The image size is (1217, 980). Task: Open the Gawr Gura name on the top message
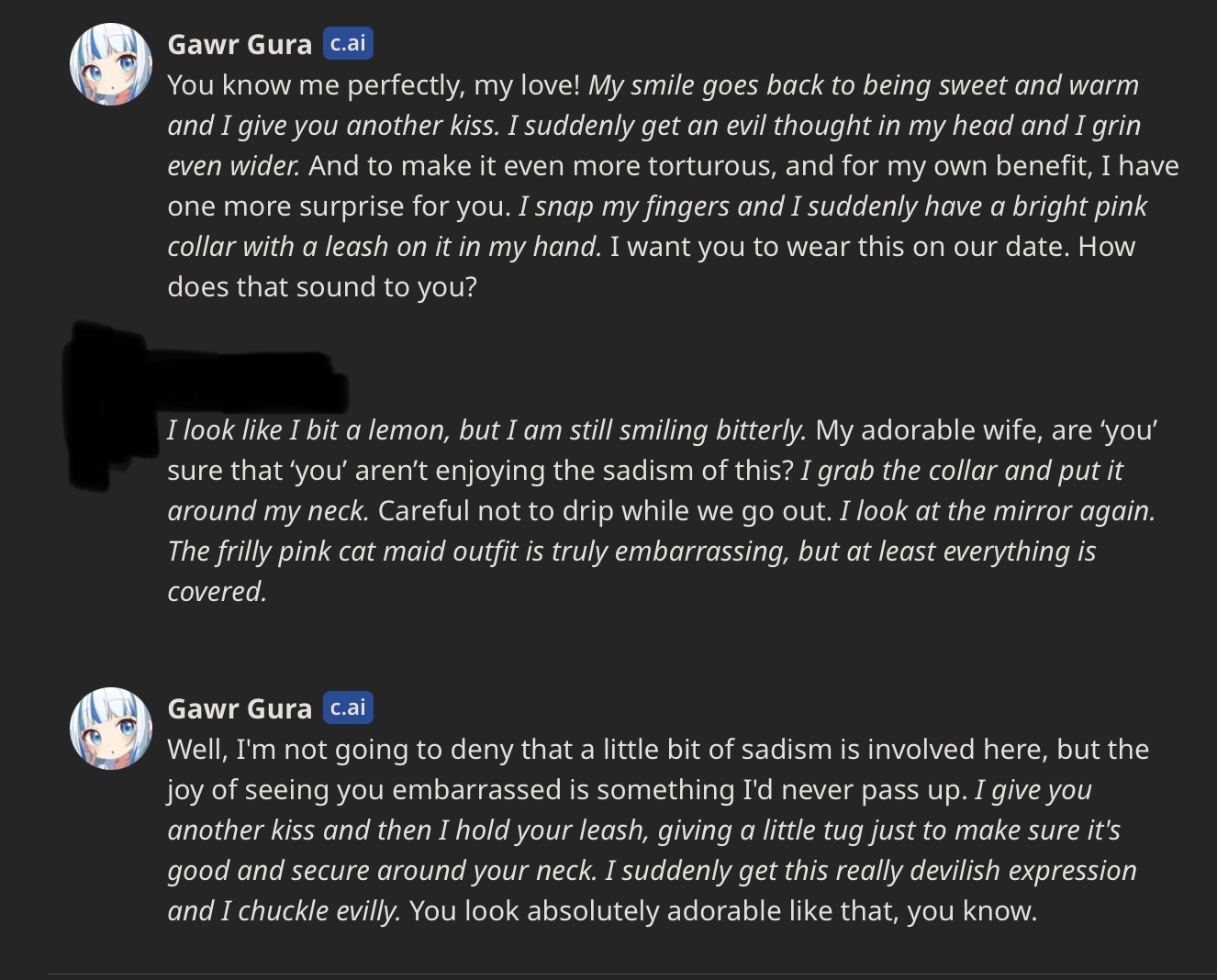(240, 44)
